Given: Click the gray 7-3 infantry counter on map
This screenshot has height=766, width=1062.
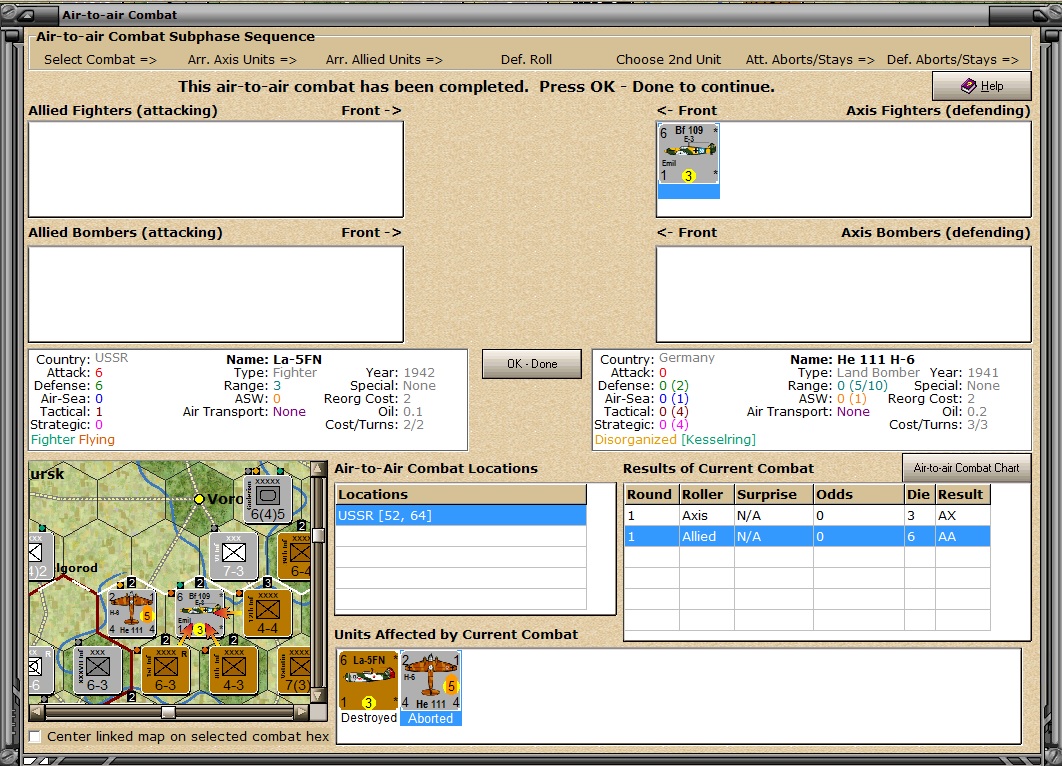Looking at the screenshot, I should 234,556.
